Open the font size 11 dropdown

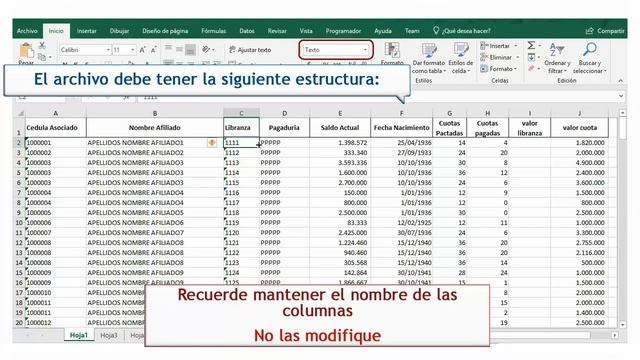tap(133, 50)
